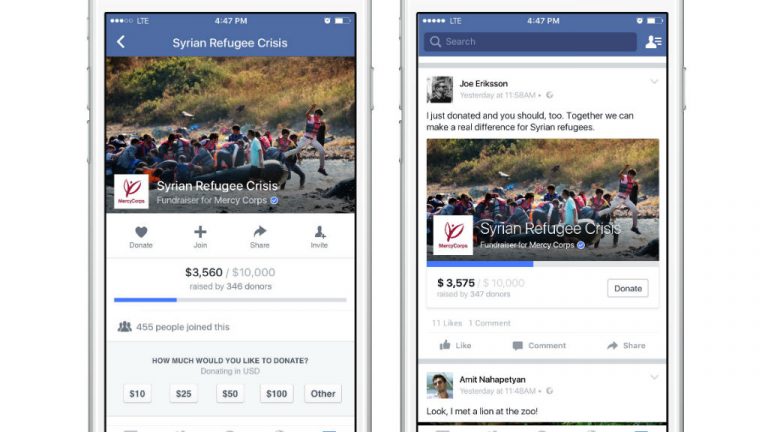The height and width of the screenshot is (432, 768).
Task: Select the $10 donation amount
Action: coord(137,393)
